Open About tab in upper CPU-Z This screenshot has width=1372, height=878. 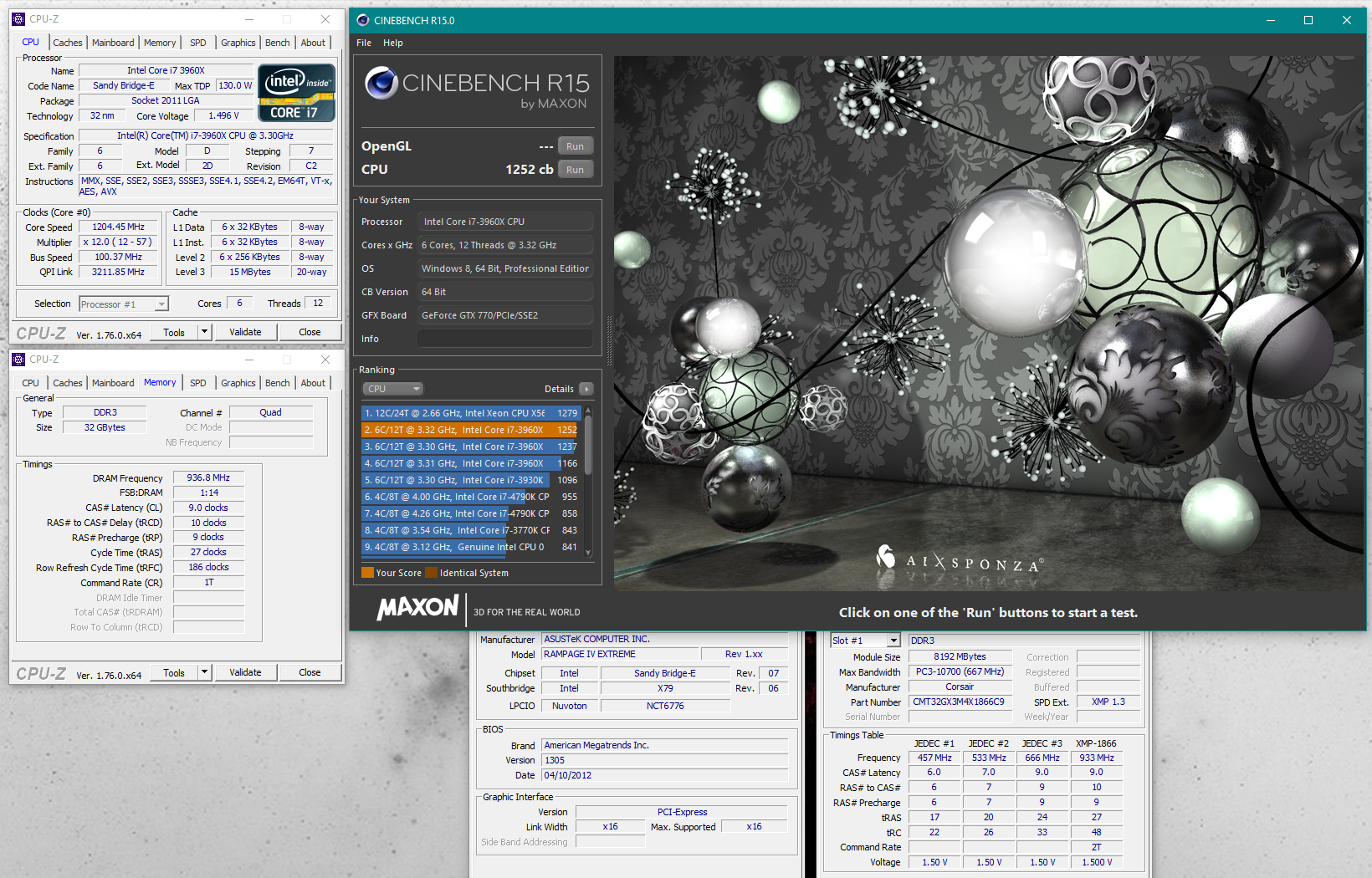click(313, 43)
